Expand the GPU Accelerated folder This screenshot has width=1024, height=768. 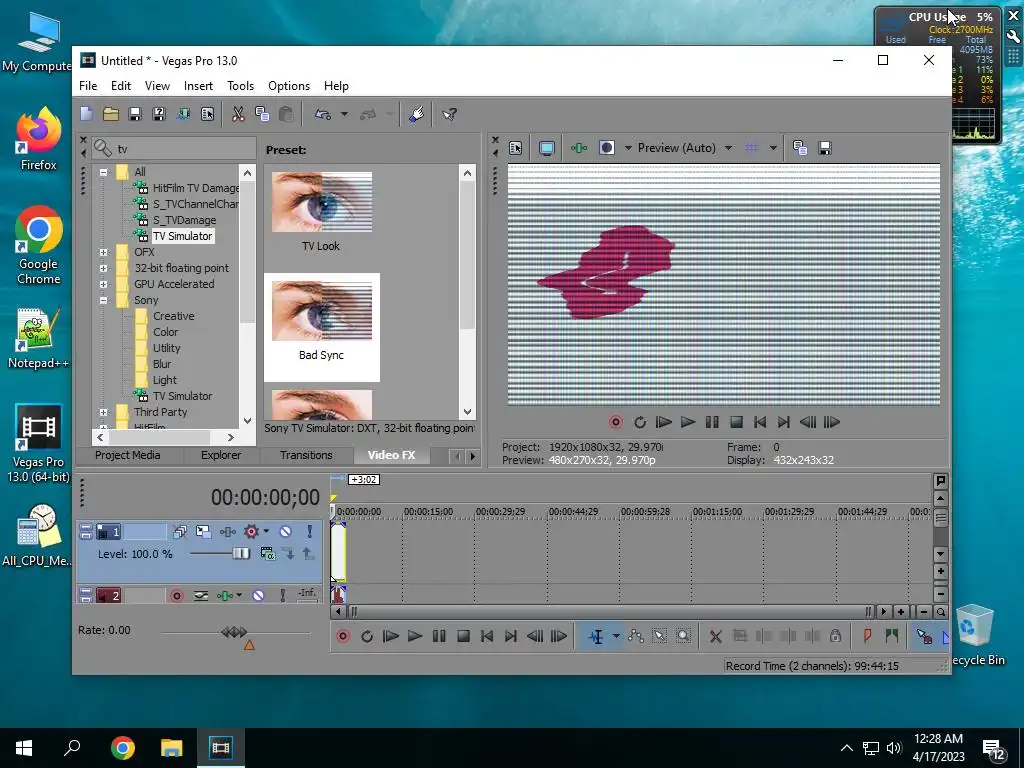(x=103, y=284)
